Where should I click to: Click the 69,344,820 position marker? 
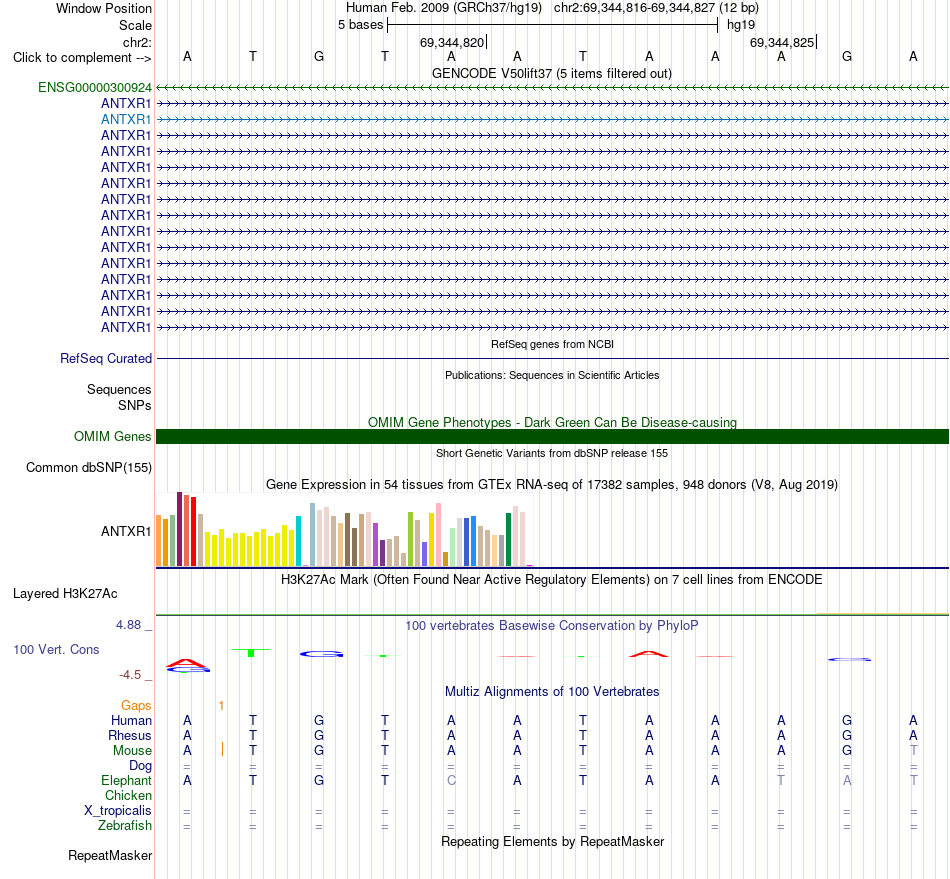point(452,42)
